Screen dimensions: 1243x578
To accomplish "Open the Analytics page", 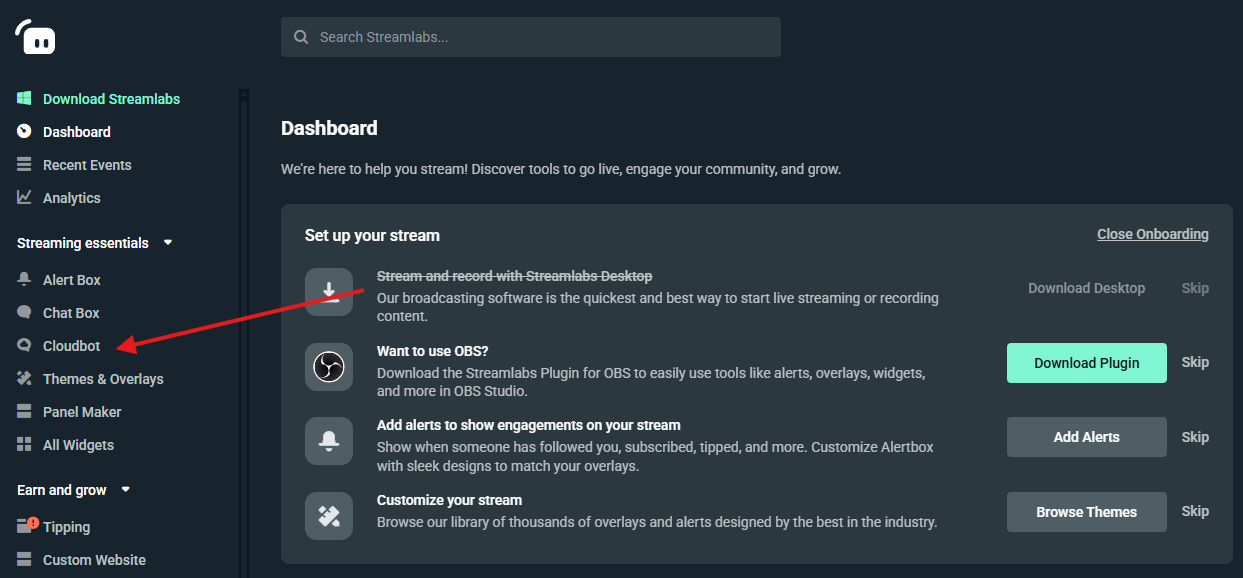I will pyautogui.click(x=70, y=197).
